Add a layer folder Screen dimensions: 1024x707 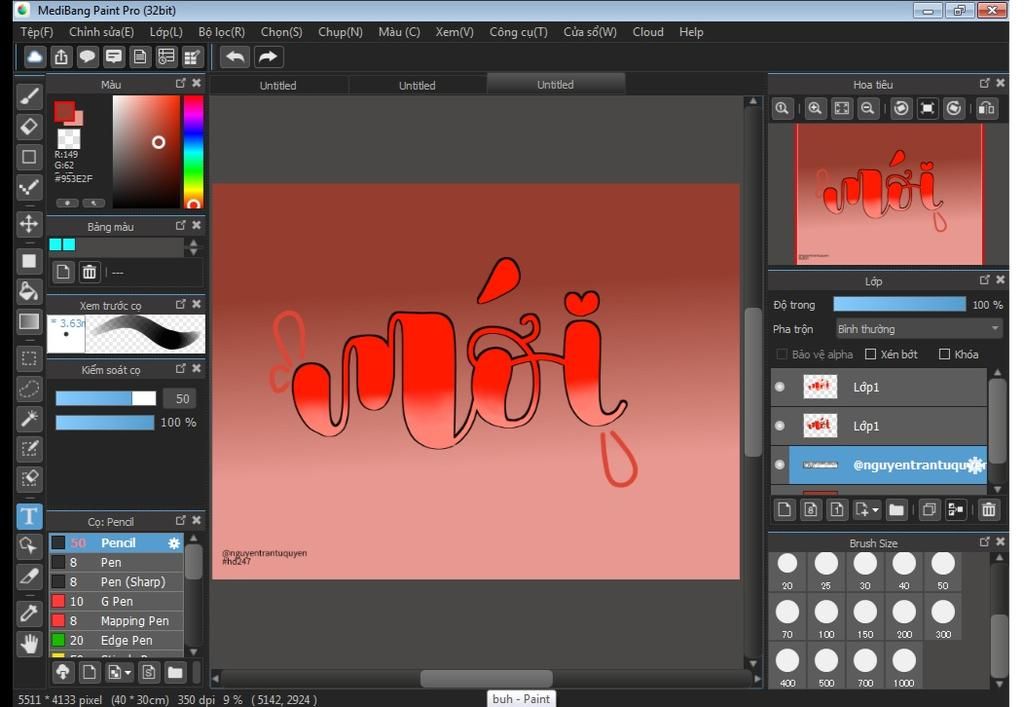(897, 509)
